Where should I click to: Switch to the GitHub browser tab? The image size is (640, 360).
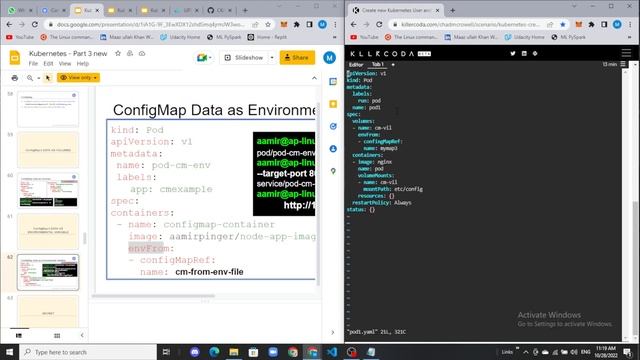pos(219,10)
